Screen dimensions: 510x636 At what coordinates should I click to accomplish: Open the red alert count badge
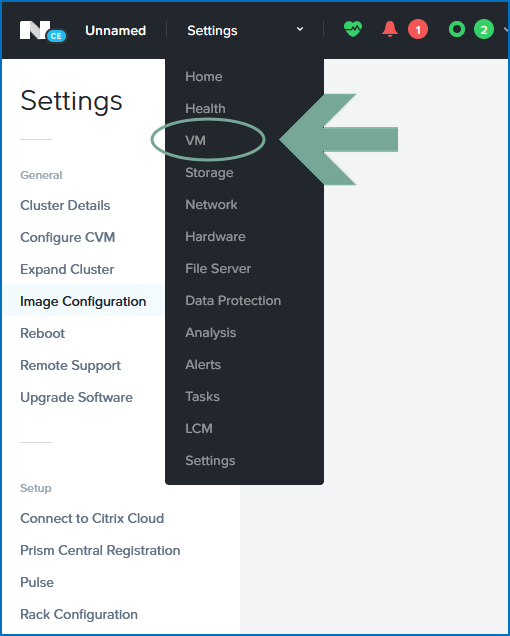point(417,30)
